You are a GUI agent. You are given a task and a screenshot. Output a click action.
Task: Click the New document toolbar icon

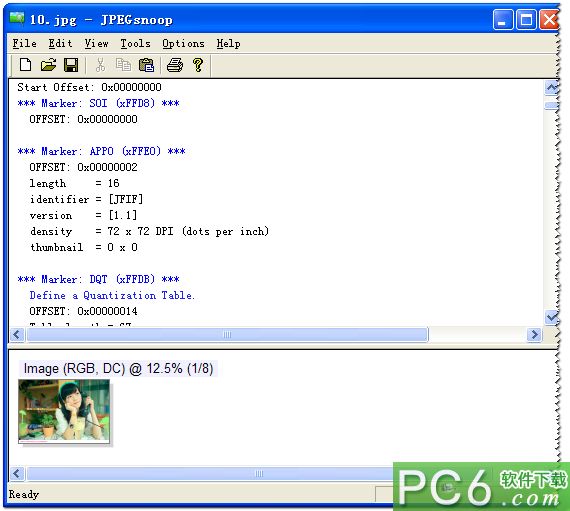coord(25,65)
